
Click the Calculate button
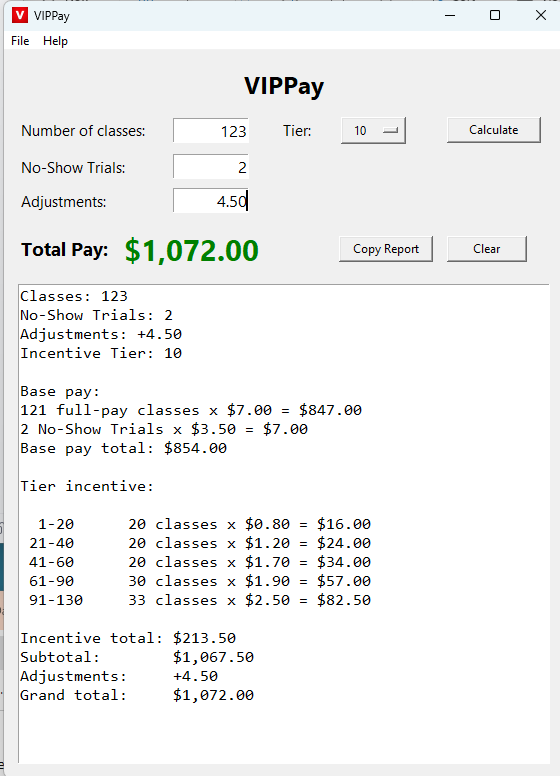coord(494,130)
